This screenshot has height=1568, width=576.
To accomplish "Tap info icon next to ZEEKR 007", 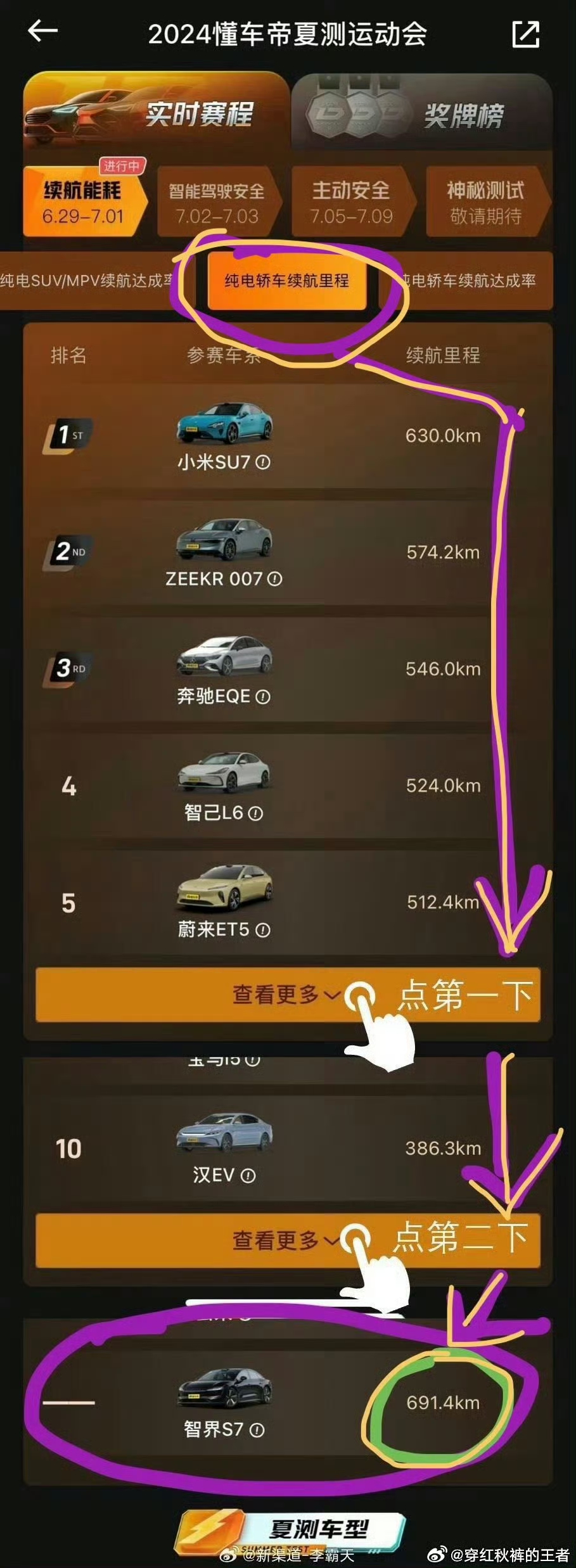I will (x=274, y=579).
